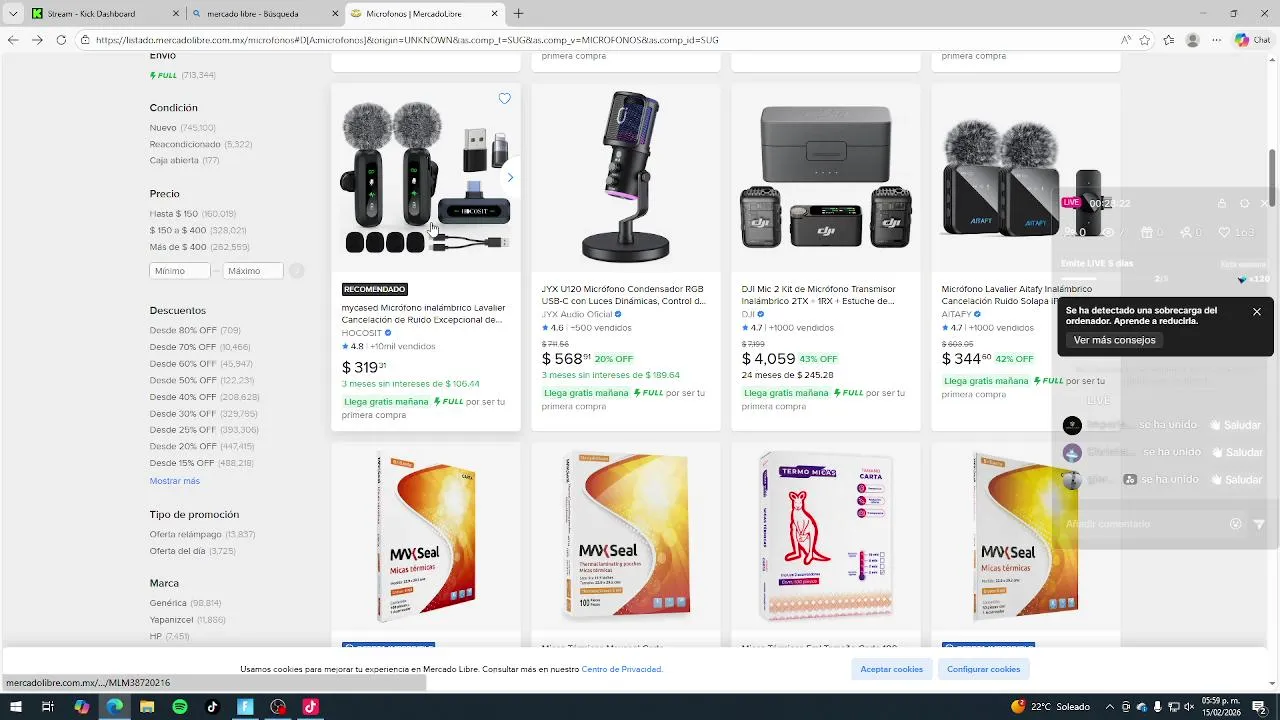Viewport: 1280px width, 720px height.
Task: Open Spotify on taskbar
Action: pyautogui.click(x=180, y=707)
